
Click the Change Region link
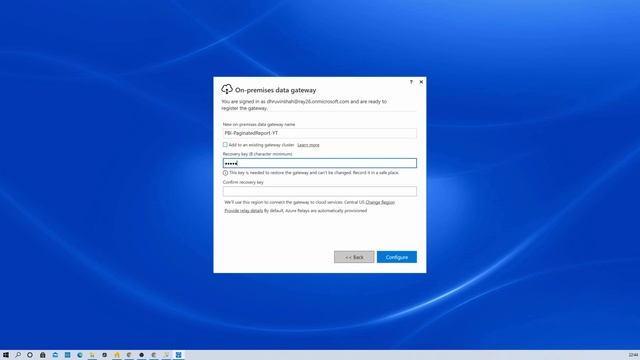[x=380, y=202]
